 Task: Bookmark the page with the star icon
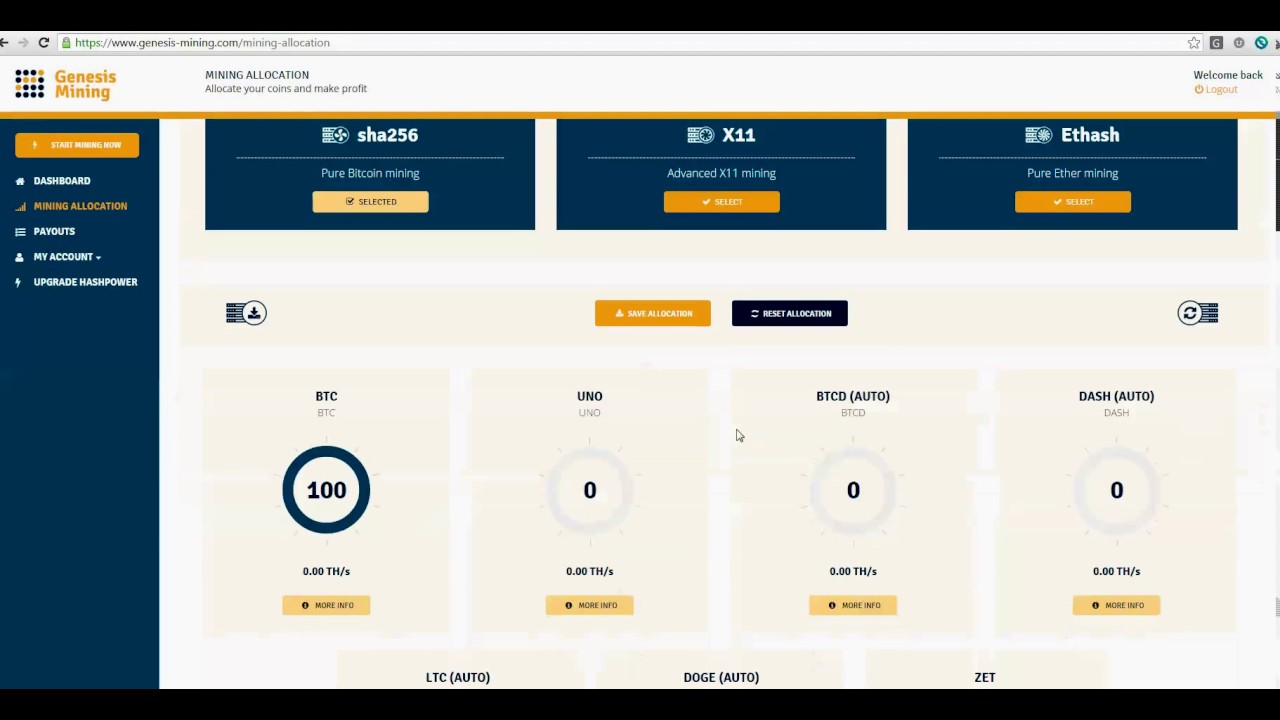pos(1194,43)
